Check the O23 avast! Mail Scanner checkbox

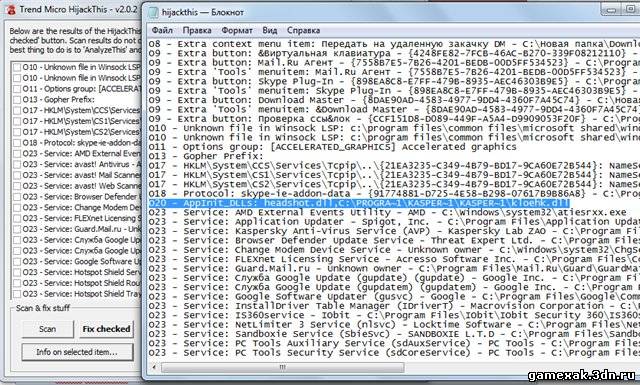point(17,175)
